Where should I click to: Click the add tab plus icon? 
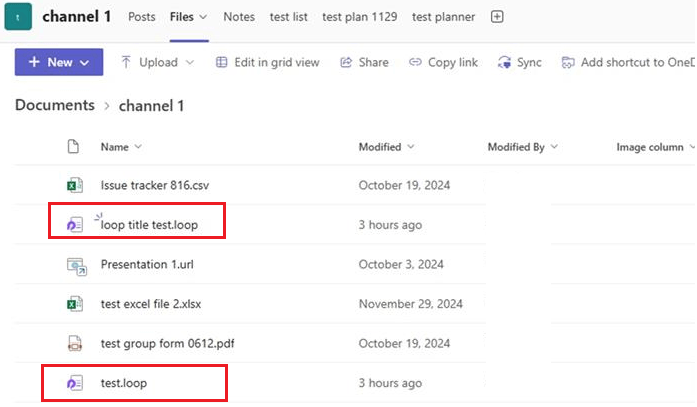tap(497, 17)
